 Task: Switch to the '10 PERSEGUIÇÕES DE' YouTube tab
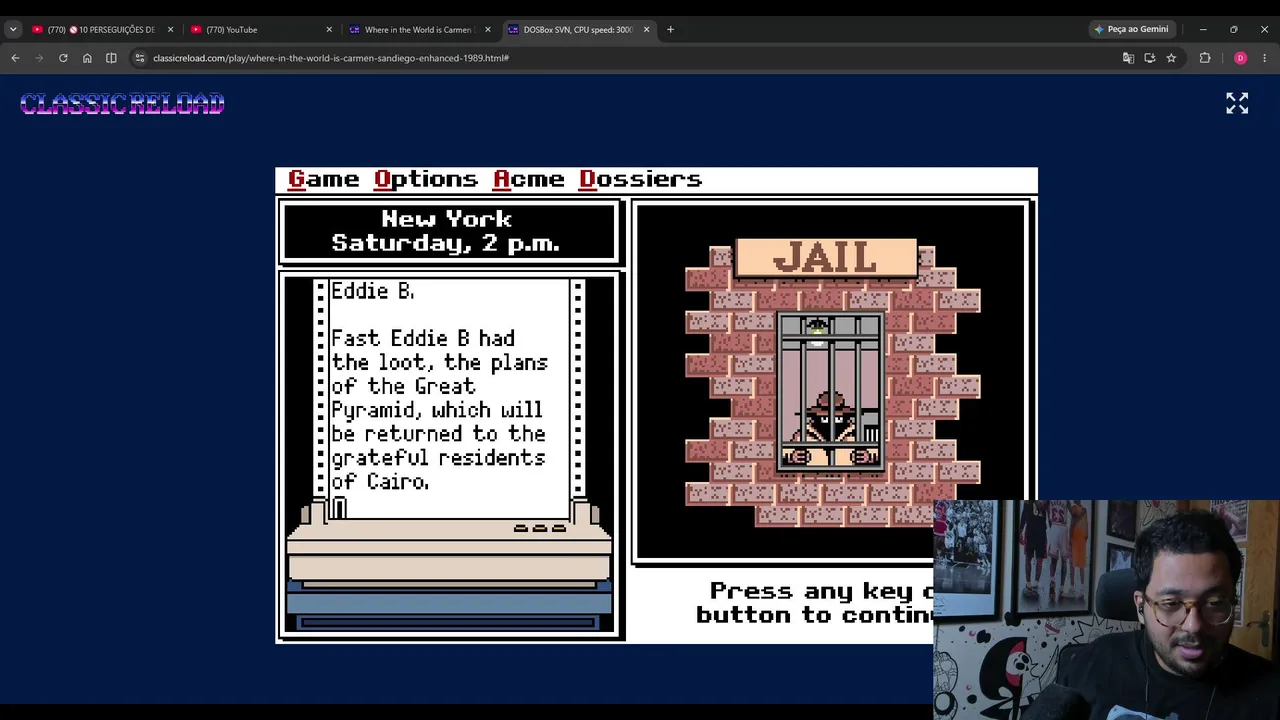coord(102,30)
